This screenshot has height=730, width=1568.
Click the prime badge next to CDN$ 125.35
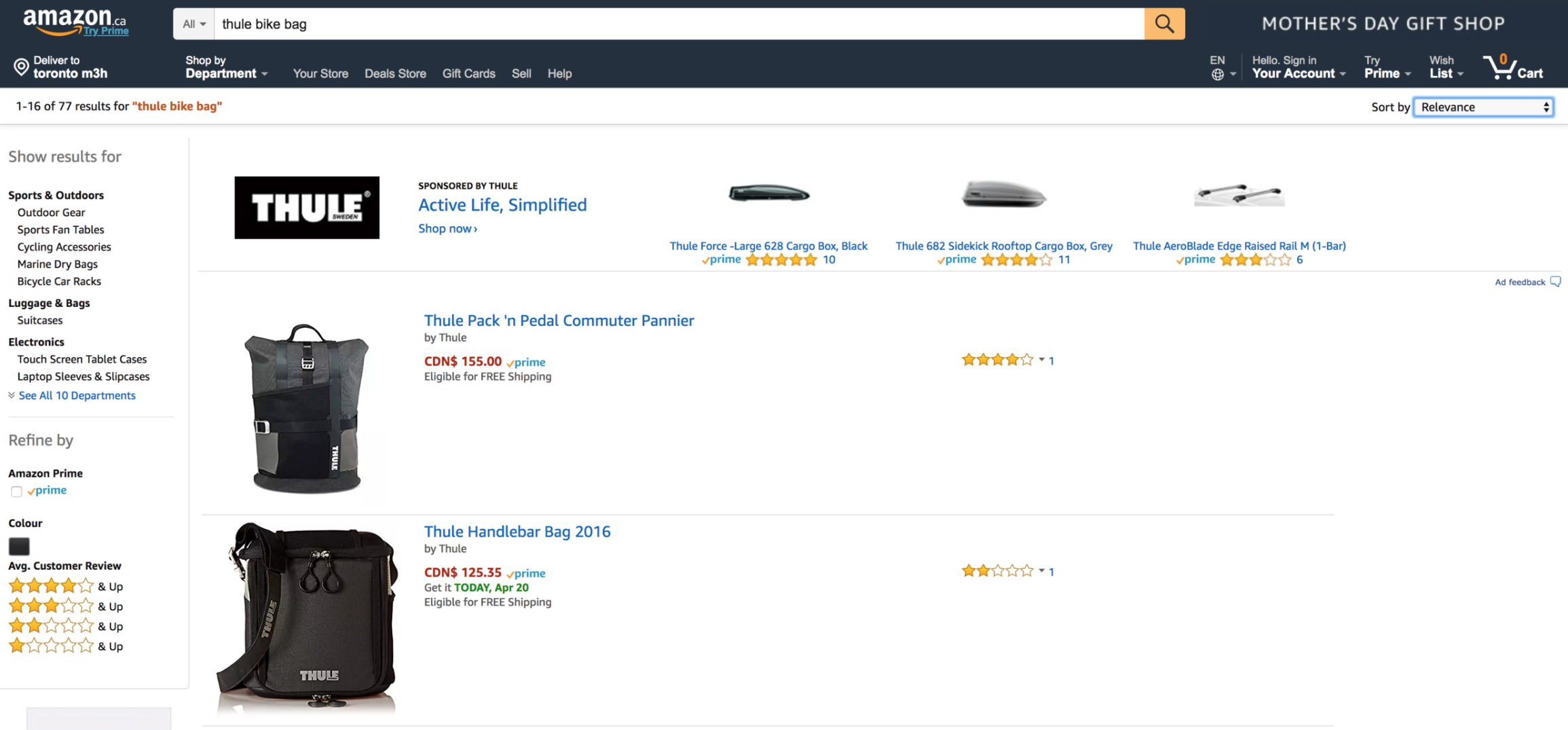click(526, 573)
